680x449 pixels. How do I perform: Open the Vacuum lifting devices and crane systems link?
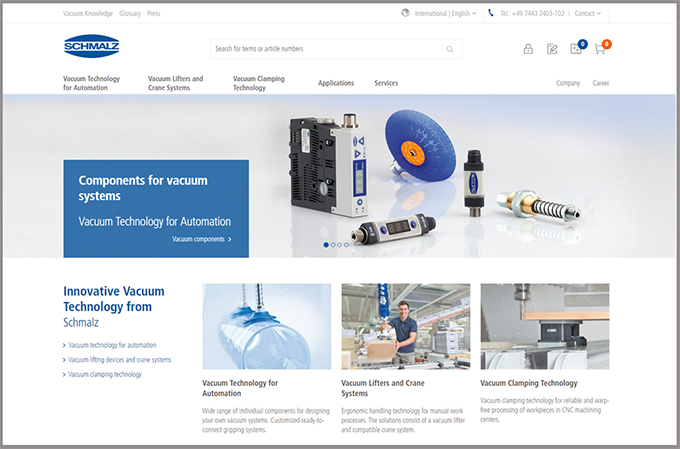click(119, 359)
